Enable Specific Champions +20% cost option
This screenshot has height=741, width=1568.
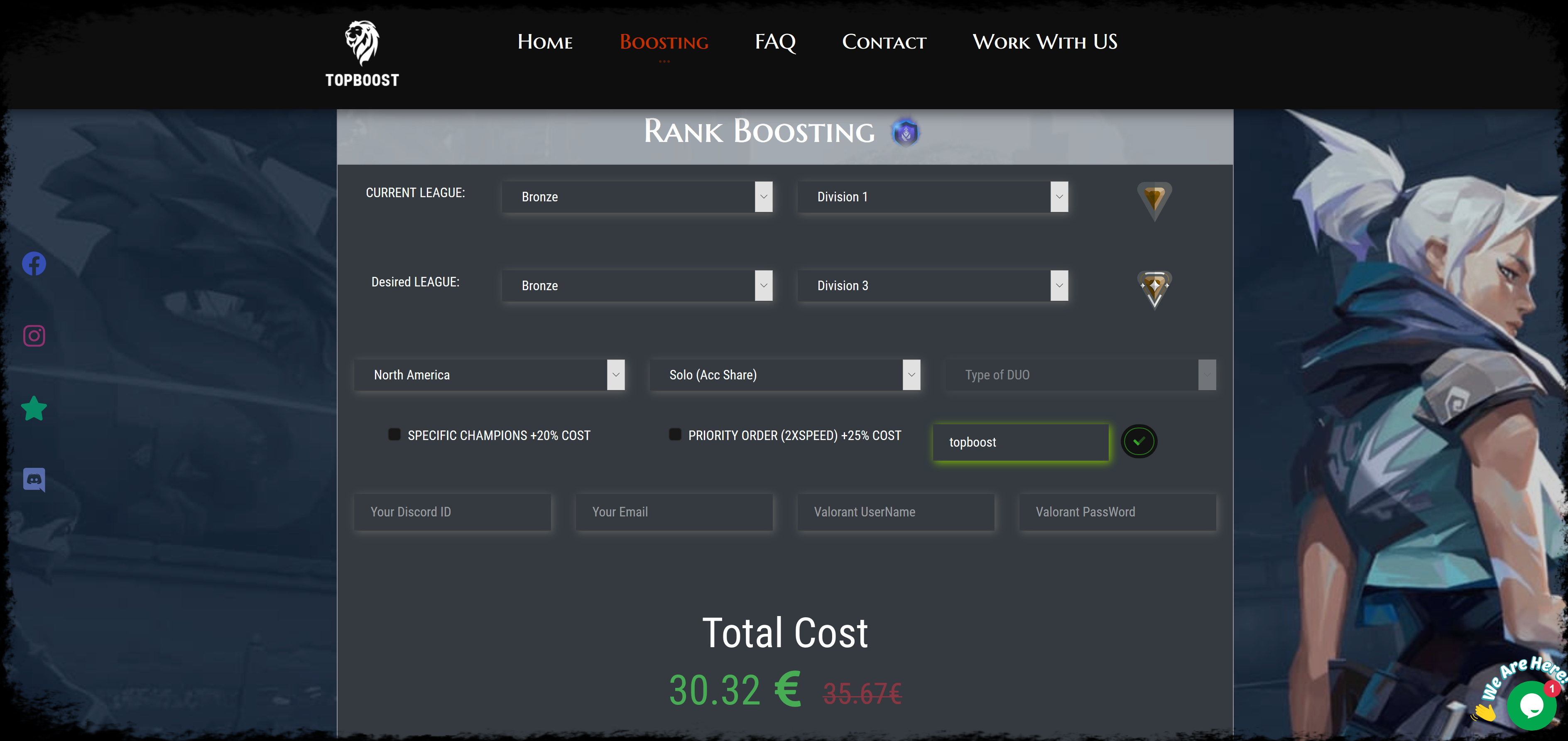pos(394,434)
